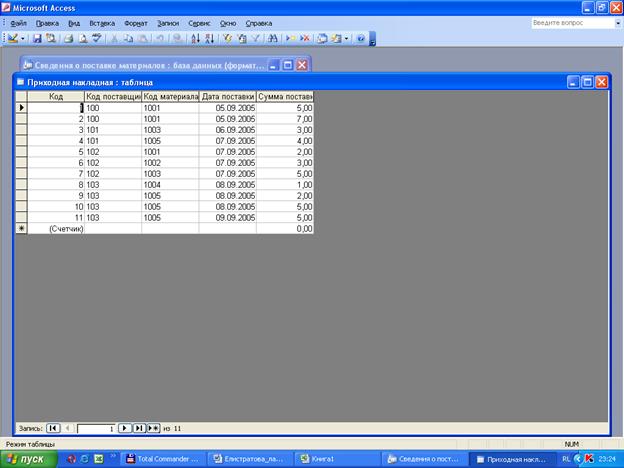624x468 pixels.
Task: Switch to 'Книга1' Excel taskbar button
Action: click(337, 459)
